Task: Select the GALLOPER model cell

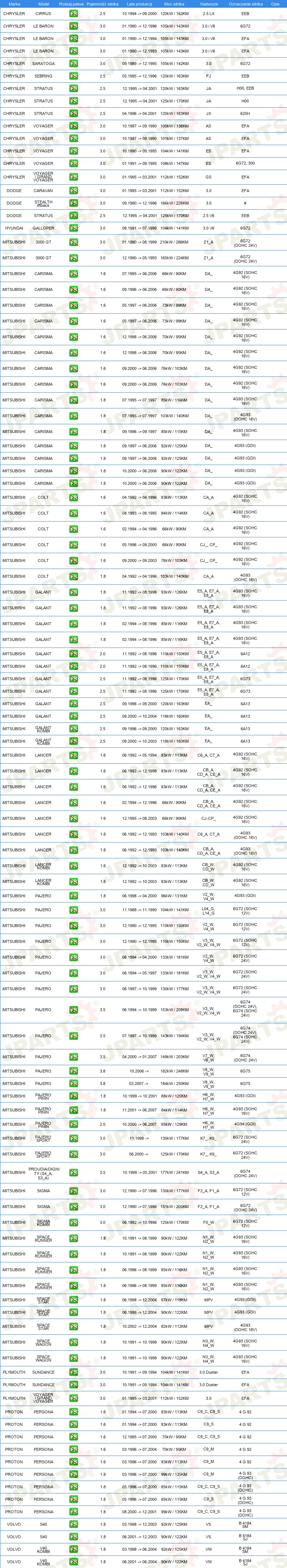Action: click(x=43, y=228)
